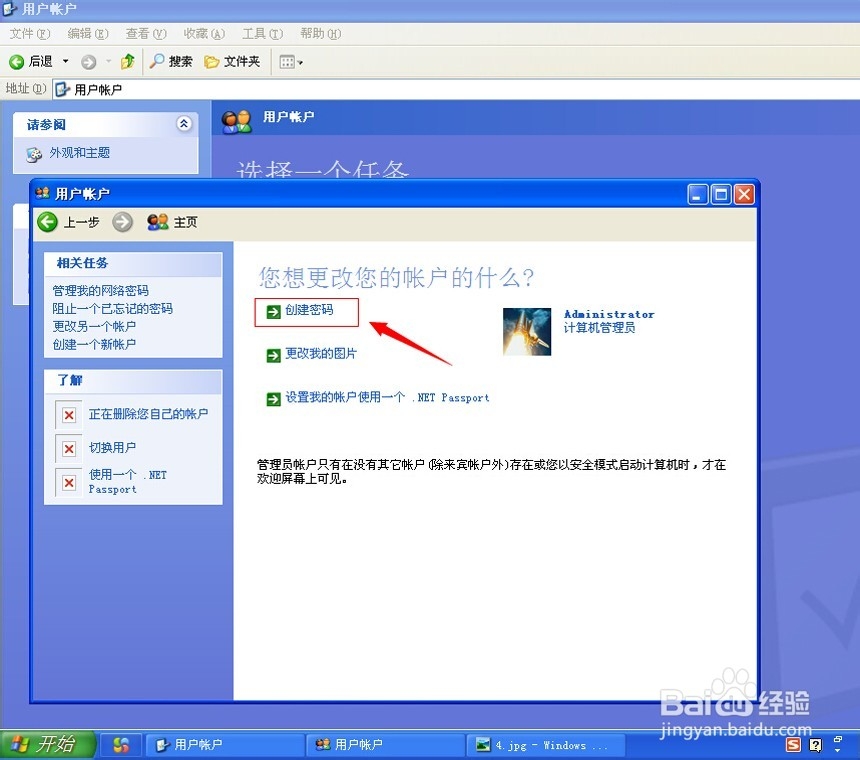The width and height of the screenshot is (860, 760).
Task: Maximize the 用户帐户 dialog window
Action: point(721,194)
